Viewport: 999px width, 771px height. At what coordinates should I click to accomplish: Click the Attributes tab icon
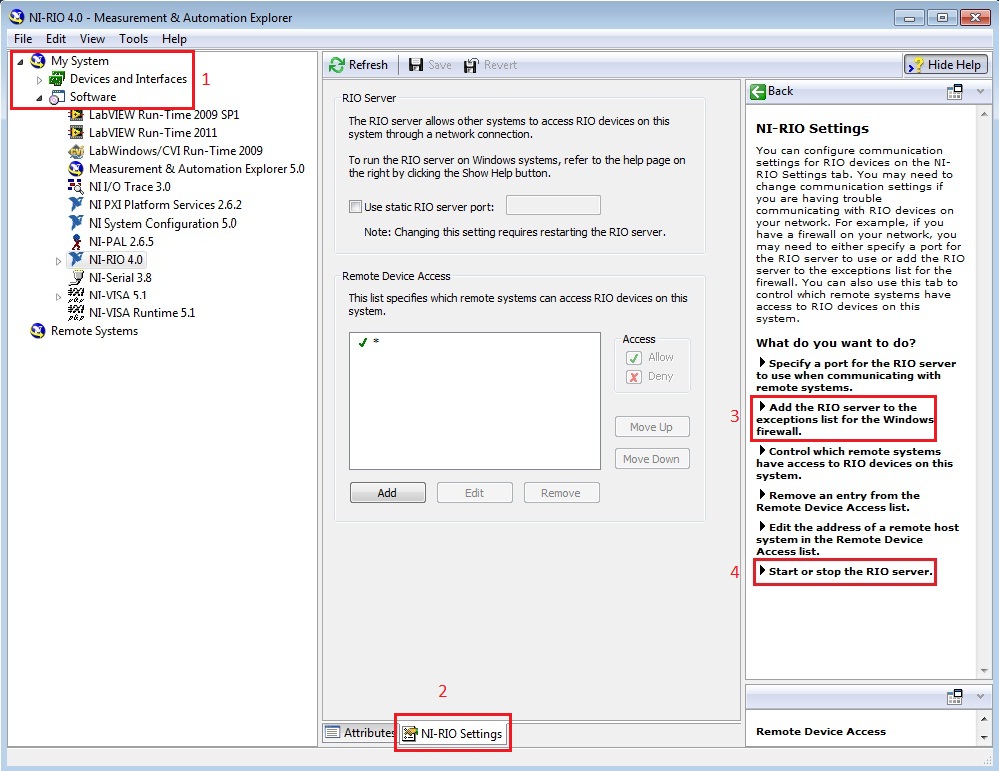coord(332,732)
